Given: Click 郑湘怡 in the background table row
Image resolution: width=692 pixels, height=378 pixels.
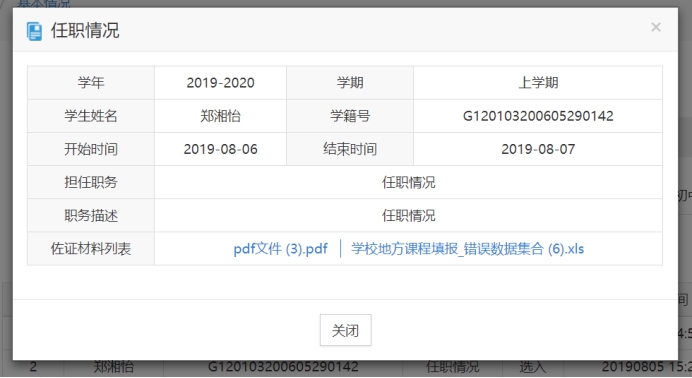Looking at the screenshot, I should (113, 367).
